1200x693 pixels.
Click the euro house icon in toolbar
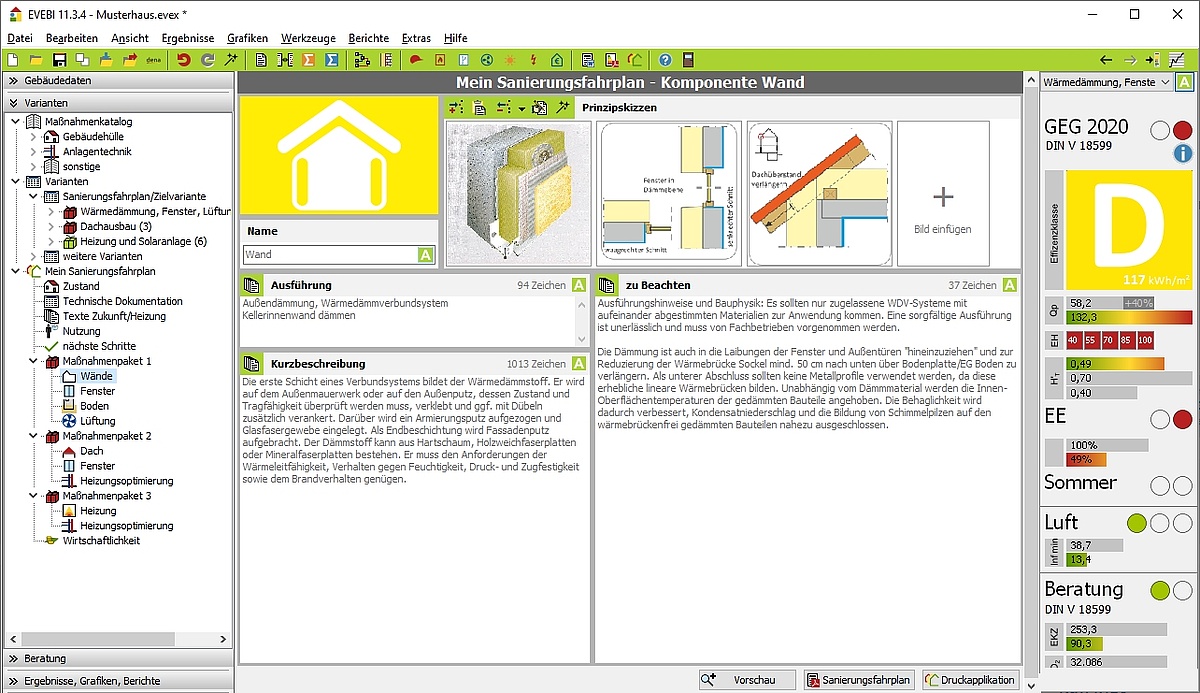(x=557, y=60)
